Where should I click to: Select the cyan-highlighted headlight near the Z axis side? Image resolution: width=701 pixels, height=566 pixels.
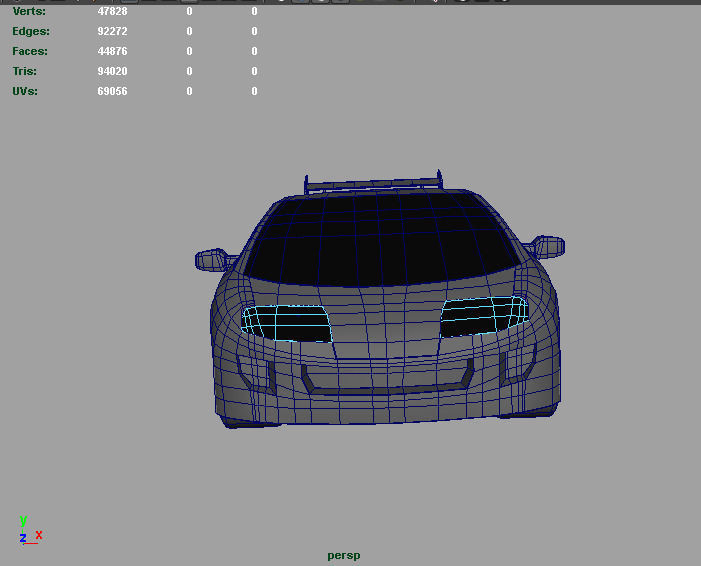click(x=287, y=324)
